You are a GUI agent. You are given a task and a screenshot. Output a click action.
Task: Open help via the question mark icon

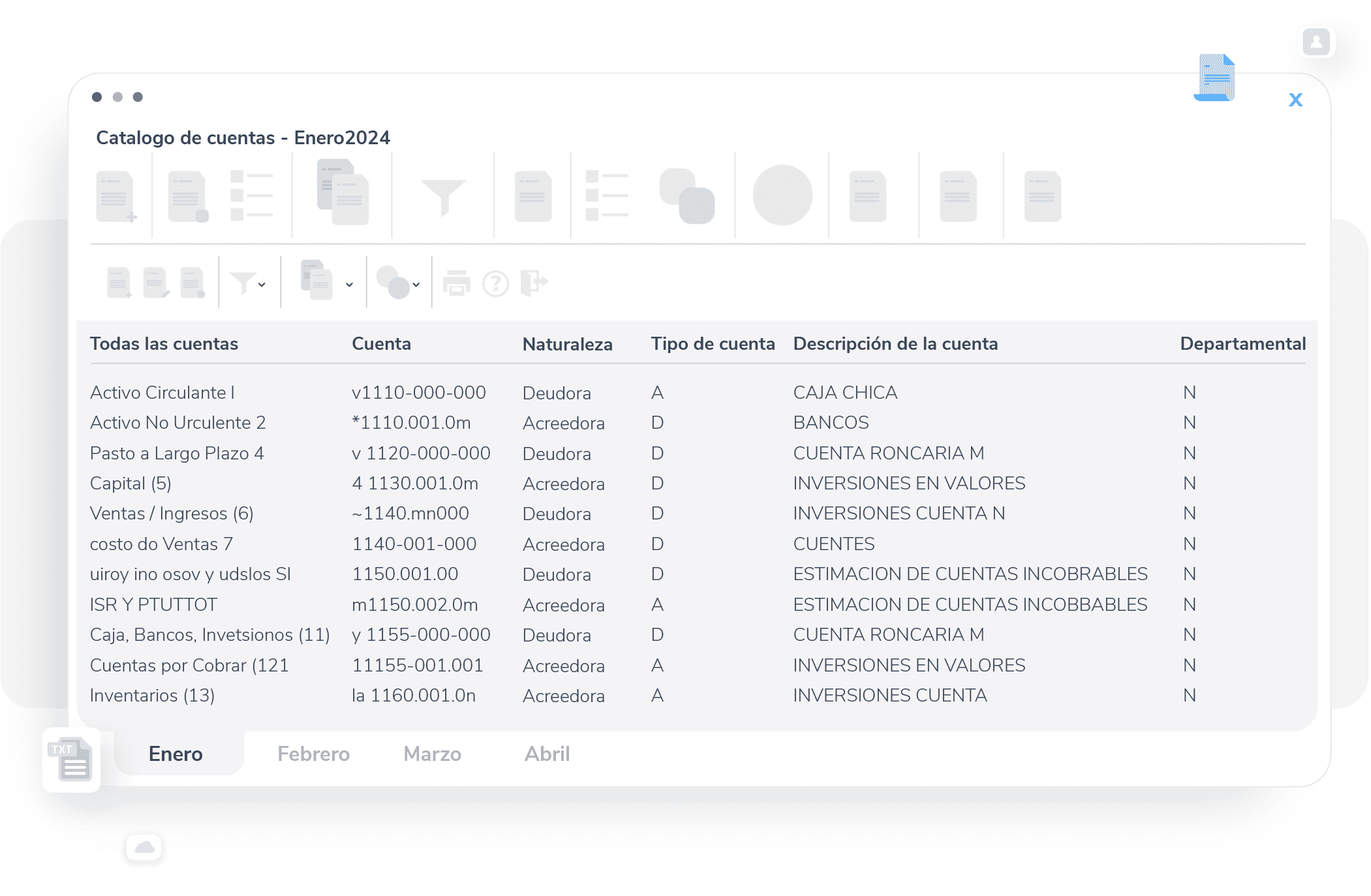click(x=497, y=282)
